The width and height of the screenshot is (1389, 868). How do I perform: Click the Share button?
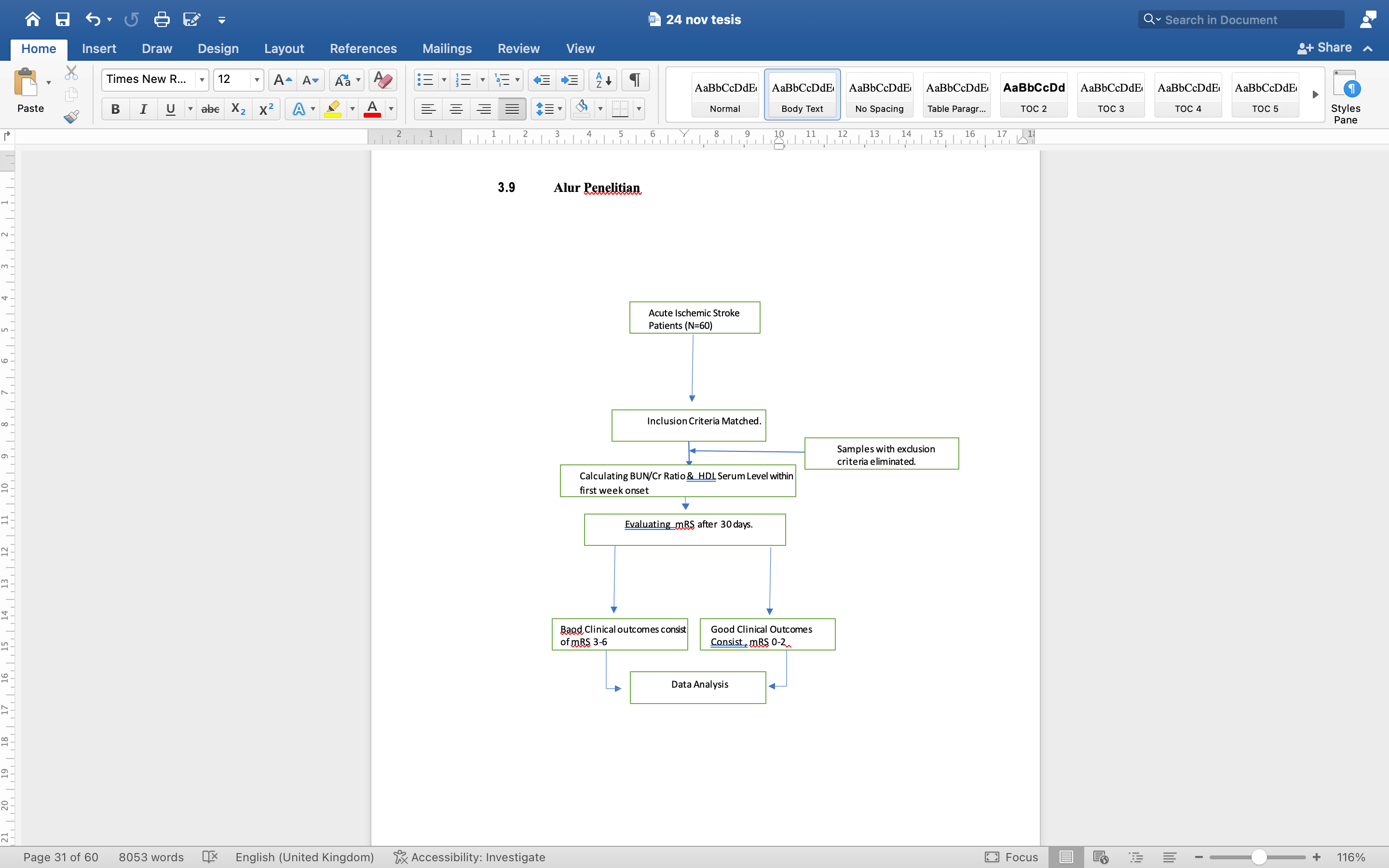pyautogui.click(x=1324, y=48)
